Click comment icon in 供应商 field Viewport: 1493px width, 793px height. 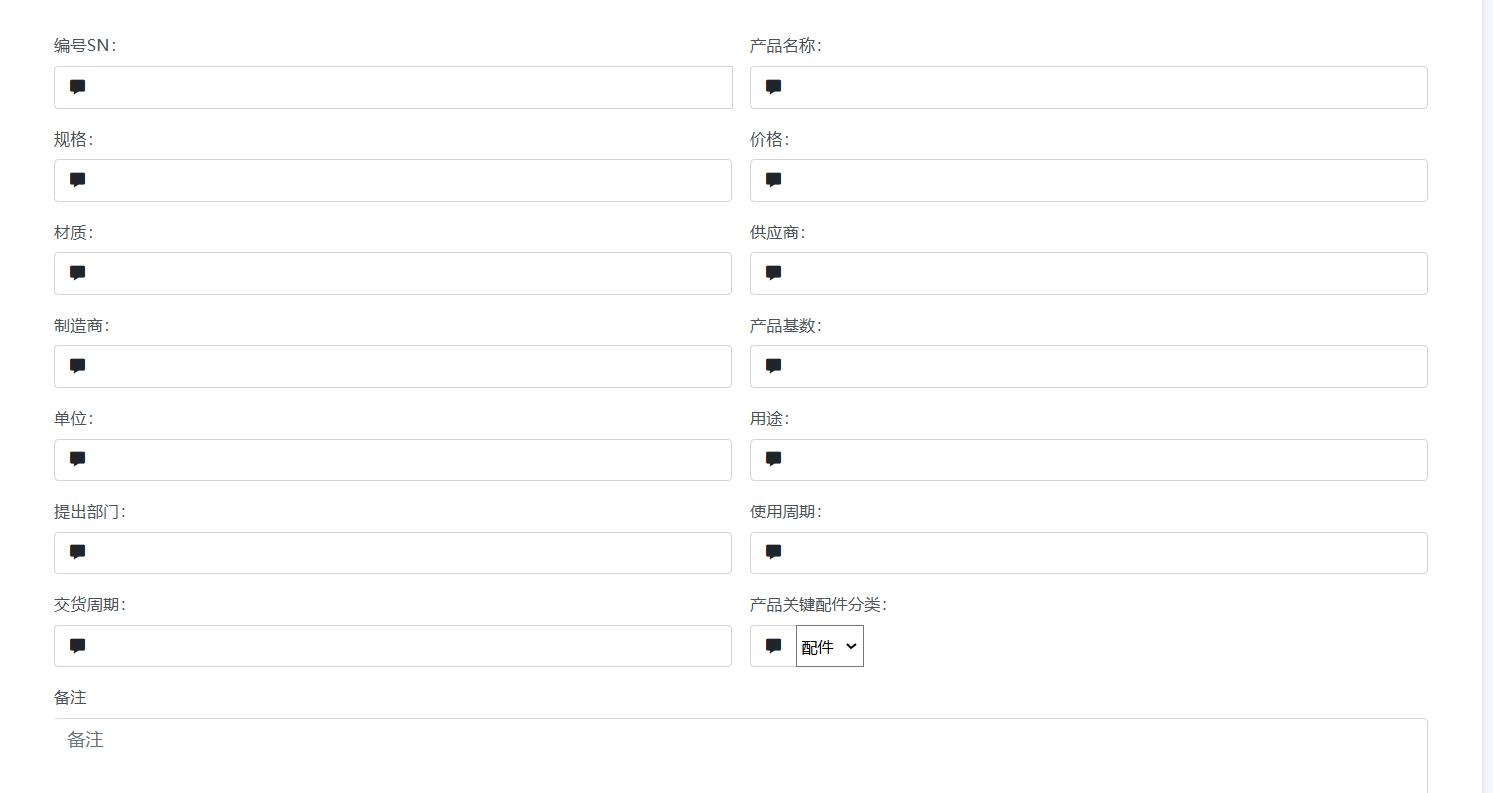(773, 273)
